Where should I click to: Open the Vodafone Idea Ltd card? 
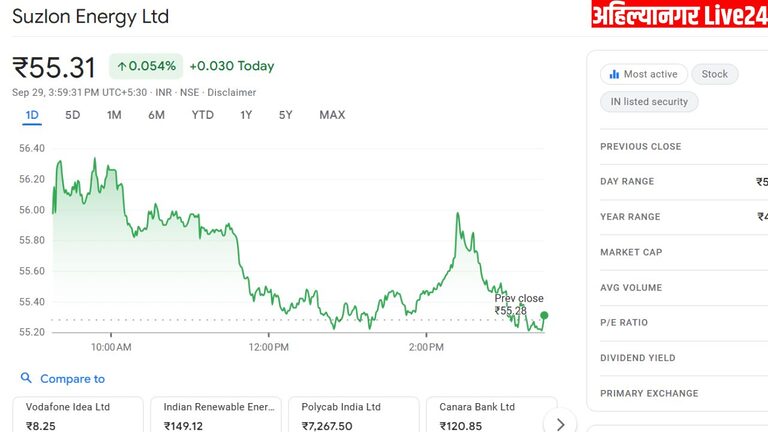click(77, 415)
